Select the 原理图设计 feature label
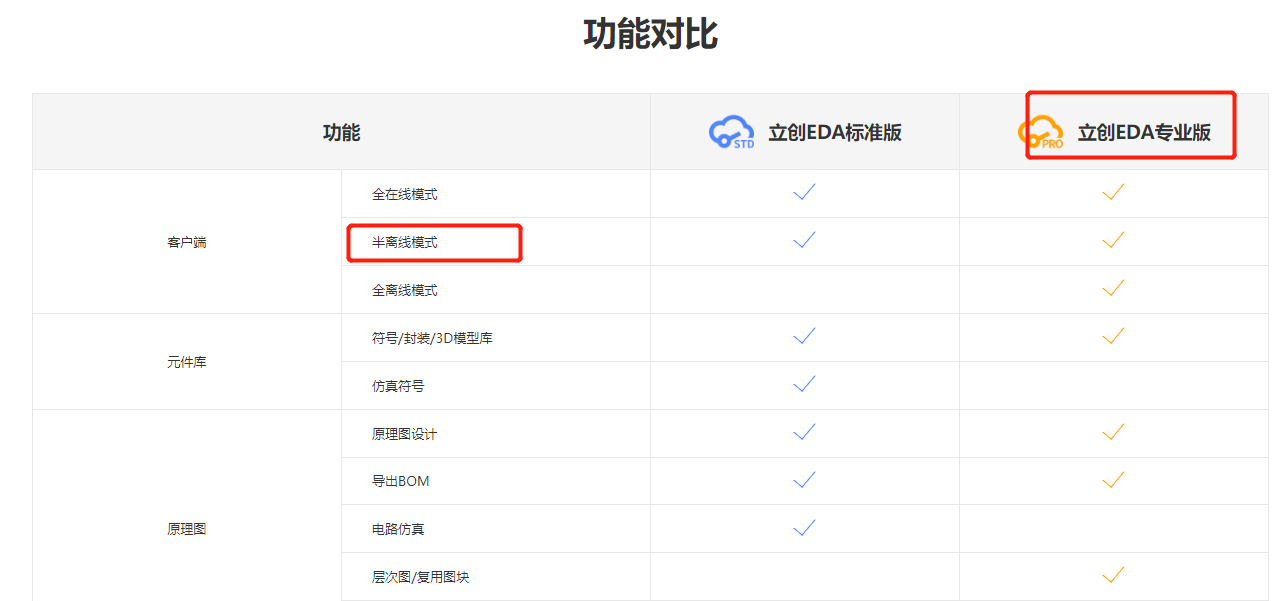This screenshot has height=601, width=1282. point(405,434)
